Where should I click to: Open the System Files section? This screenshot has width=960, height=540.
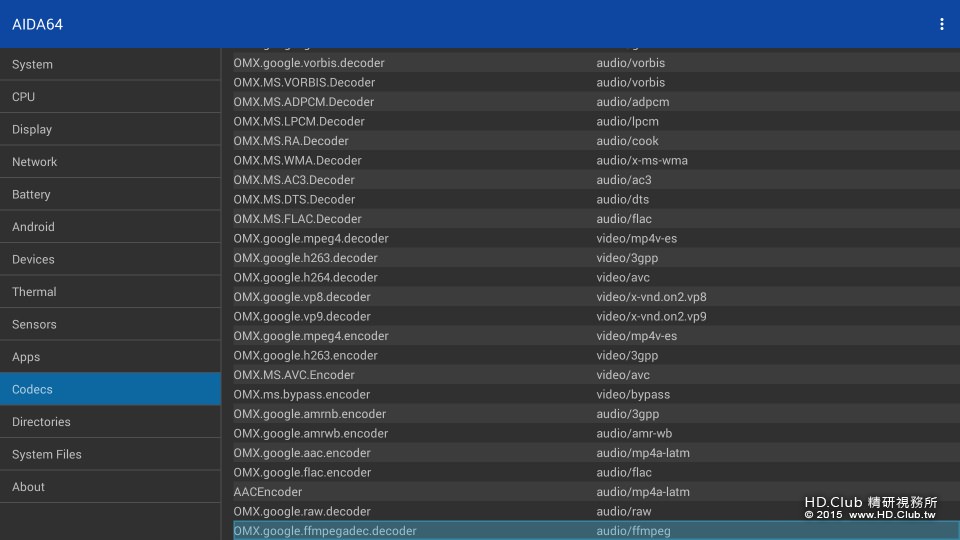pos(110,454)
